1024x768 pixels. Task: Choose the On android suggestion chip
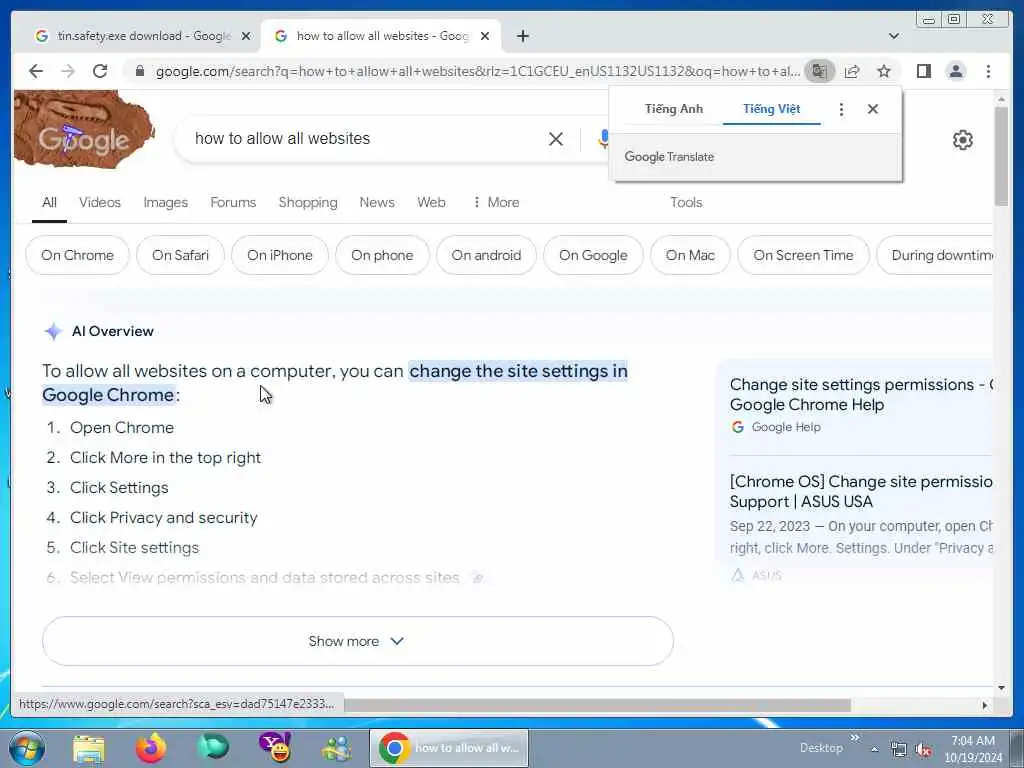click(x=486, y=255)
